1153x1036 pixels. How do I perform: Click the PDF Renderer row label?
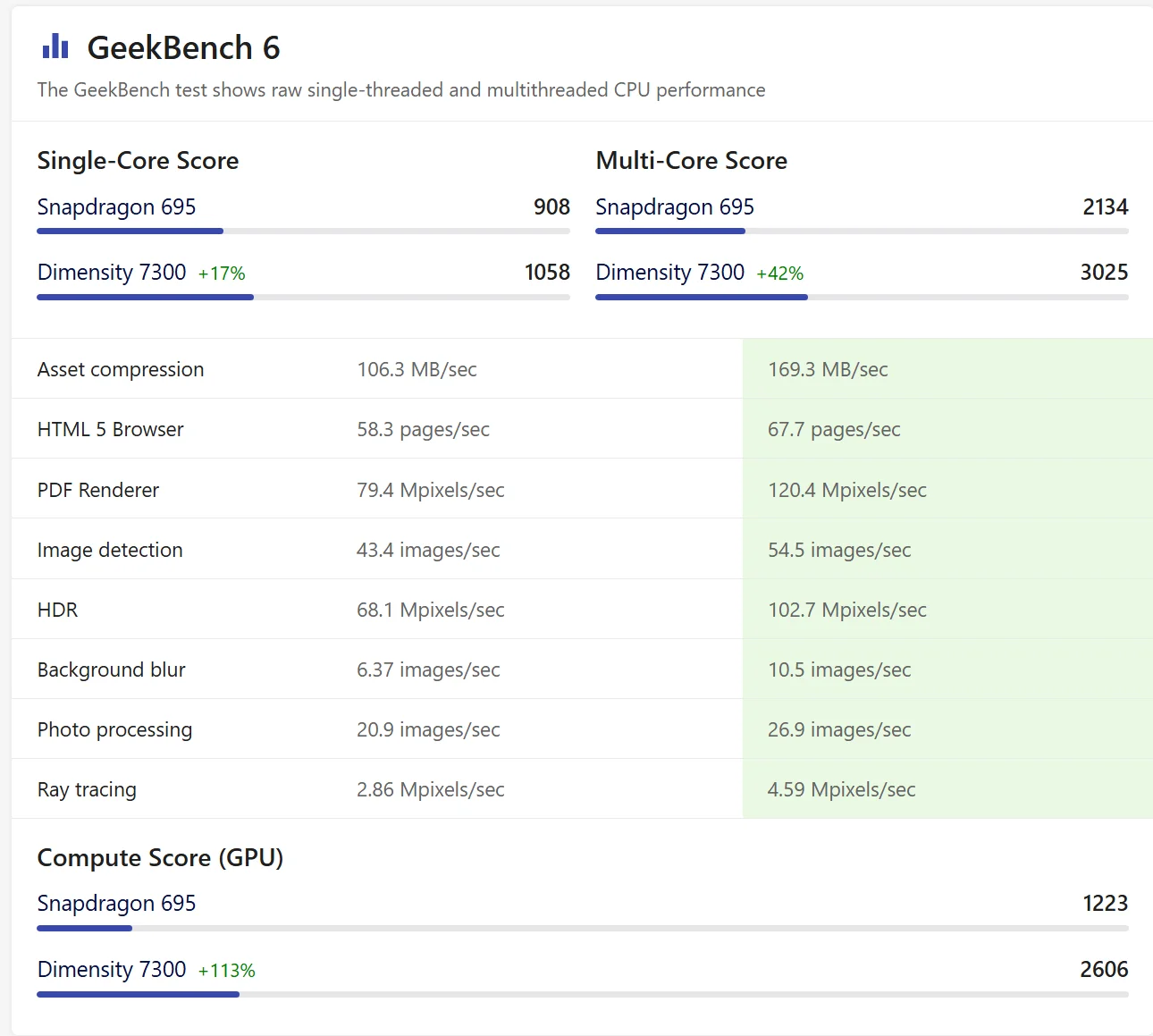tap(98, 491)
